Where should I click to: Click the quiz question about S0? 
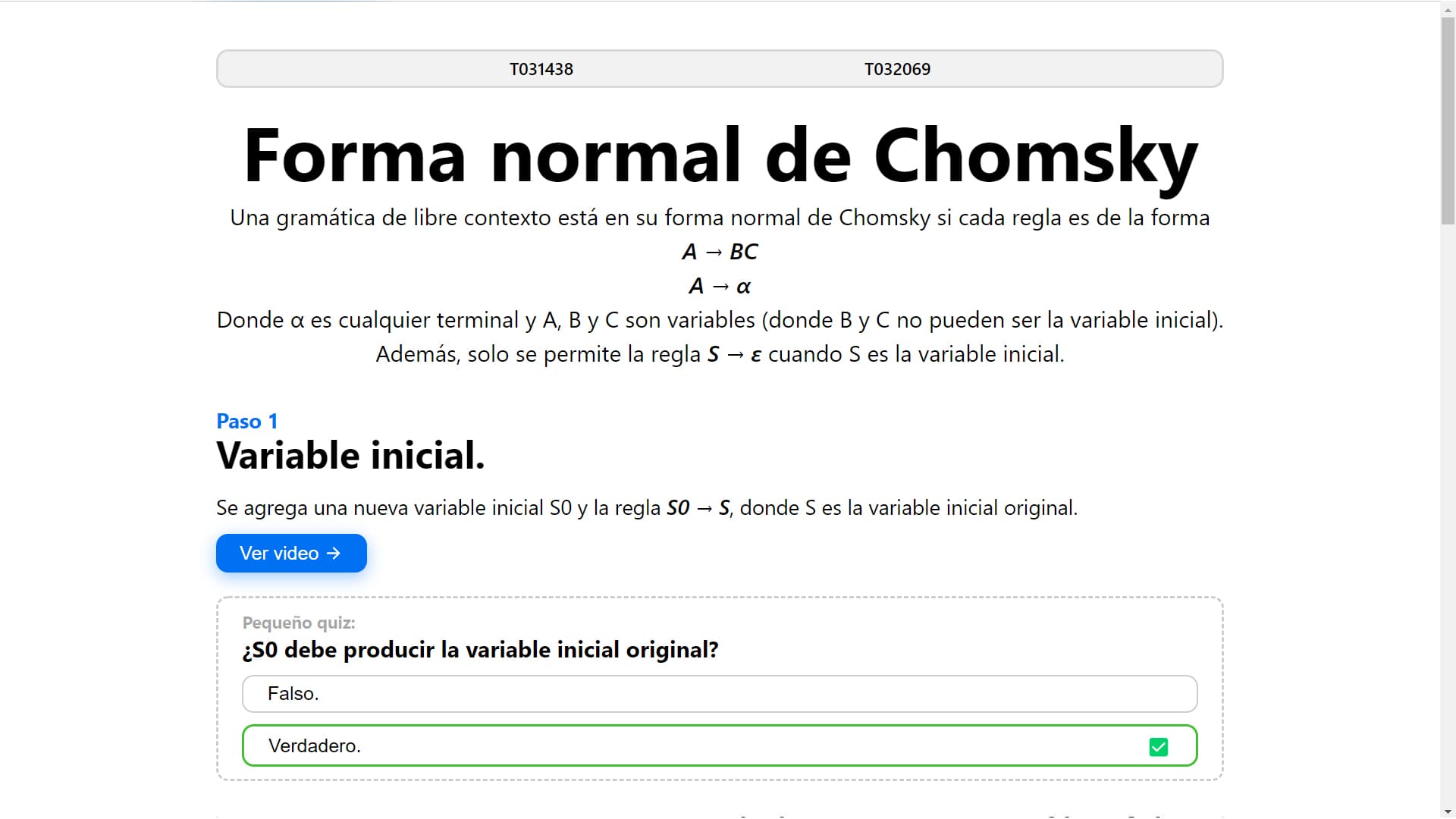point(480,650)
